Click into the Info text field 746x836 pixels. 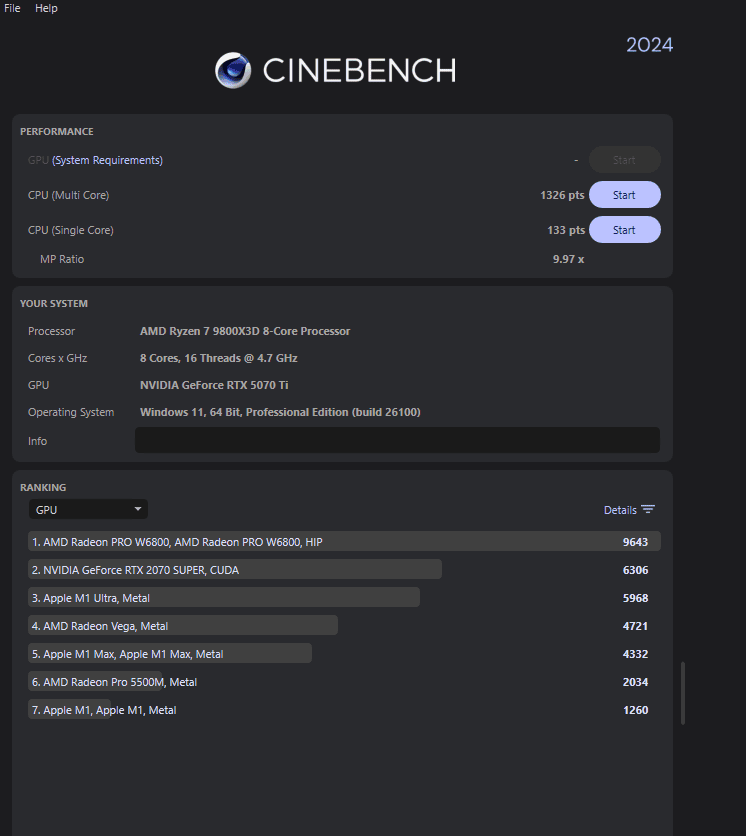[x=397, y=440]
